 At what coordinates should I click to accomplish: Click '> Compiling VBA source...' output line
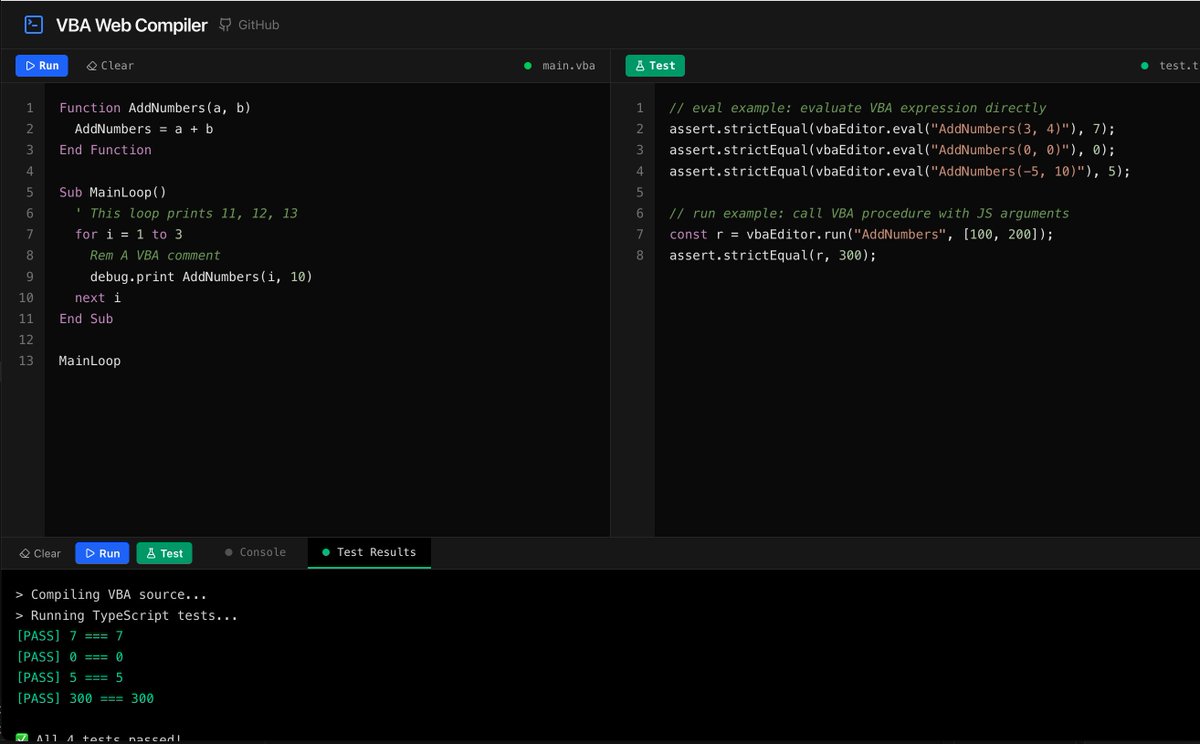click(x=112, y=594)
